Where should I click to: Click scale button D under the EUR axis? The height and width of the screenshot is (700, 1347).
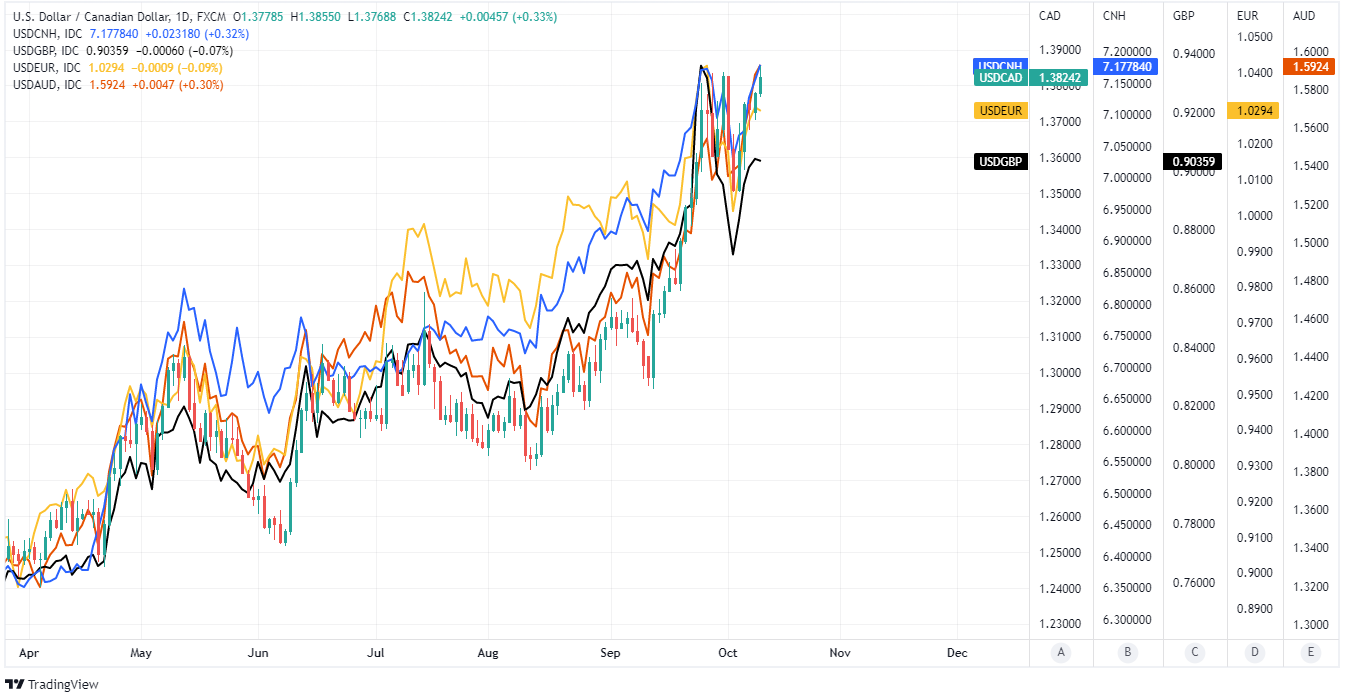click(1255, 653)
